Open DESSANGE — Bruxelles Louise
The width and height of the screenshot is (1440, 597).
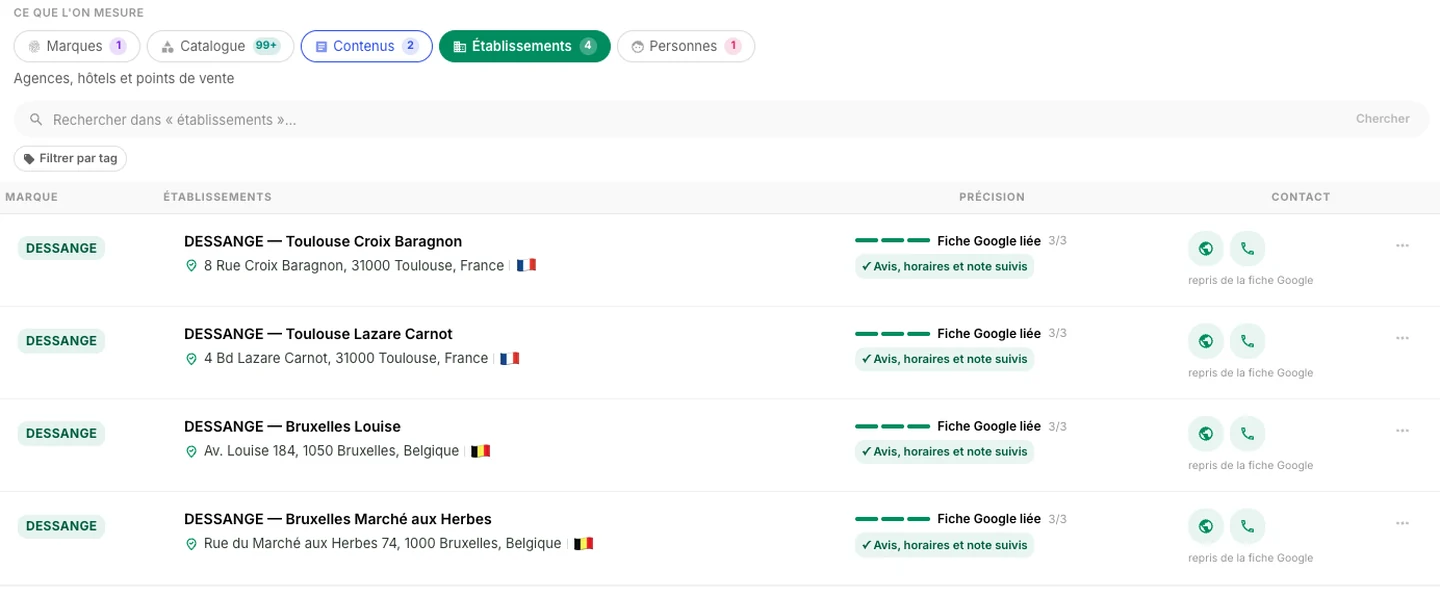click(x=292, y=426)
